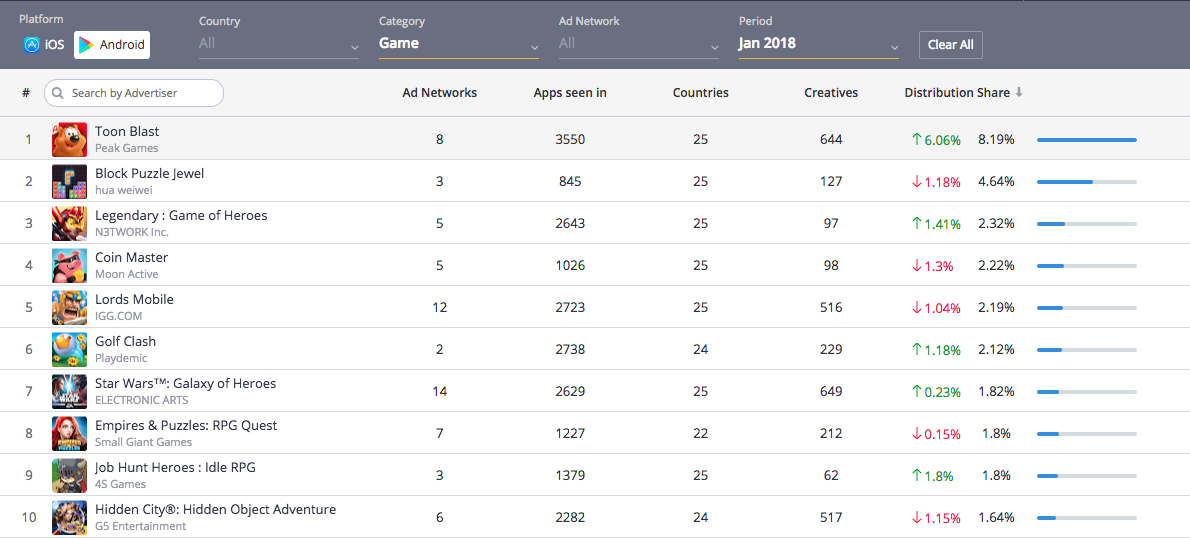Click publisher name Peak Games

127,148
